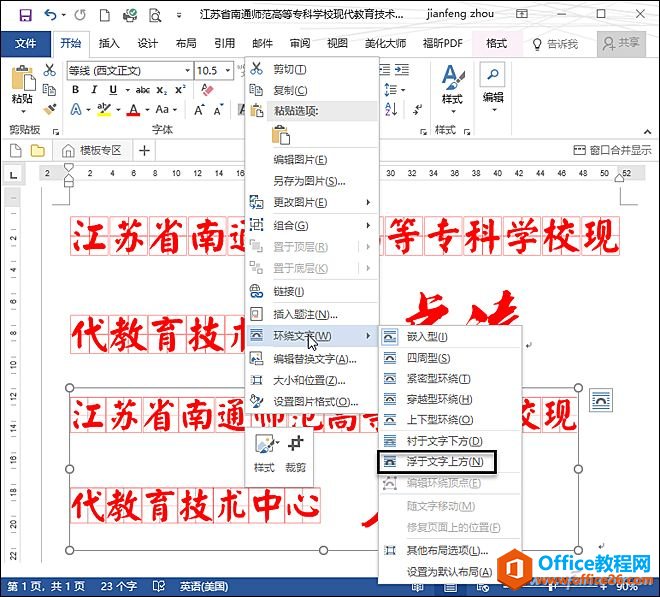Switch to the Design tab
Viewport: 660px width, 597px height.
pyautogui.click(x=147, y=43)
